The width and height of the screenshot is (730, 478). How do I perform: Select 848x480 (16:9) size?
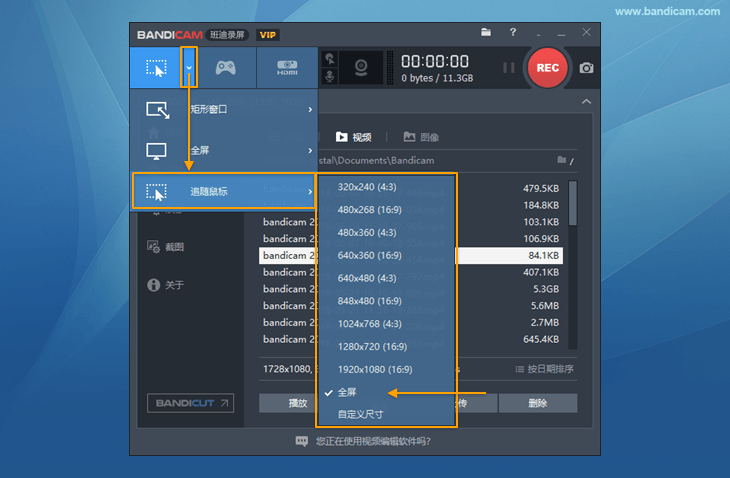click(x=386, y=301)
